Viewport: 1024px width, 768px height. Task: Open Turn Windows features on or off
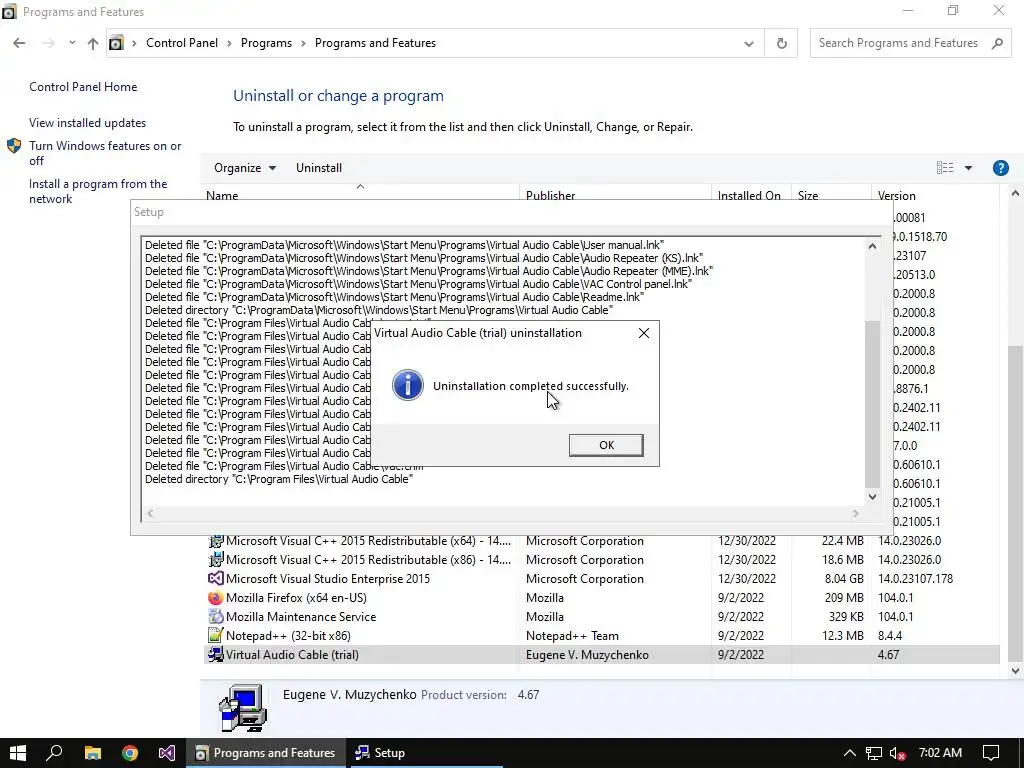pyautogui.click(x=104, y=153)
